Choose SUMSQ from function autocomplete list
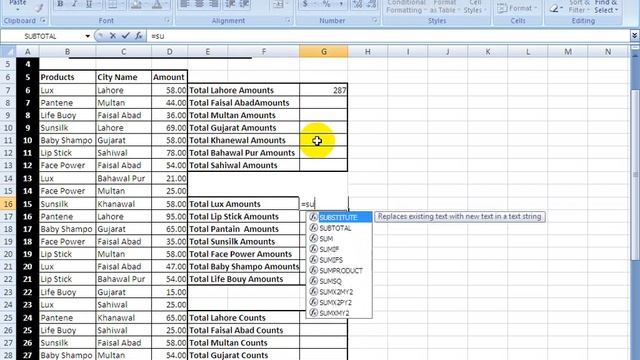Image resolution: width=640 pixels, height=360 pixels. click(x=339, y=281)
